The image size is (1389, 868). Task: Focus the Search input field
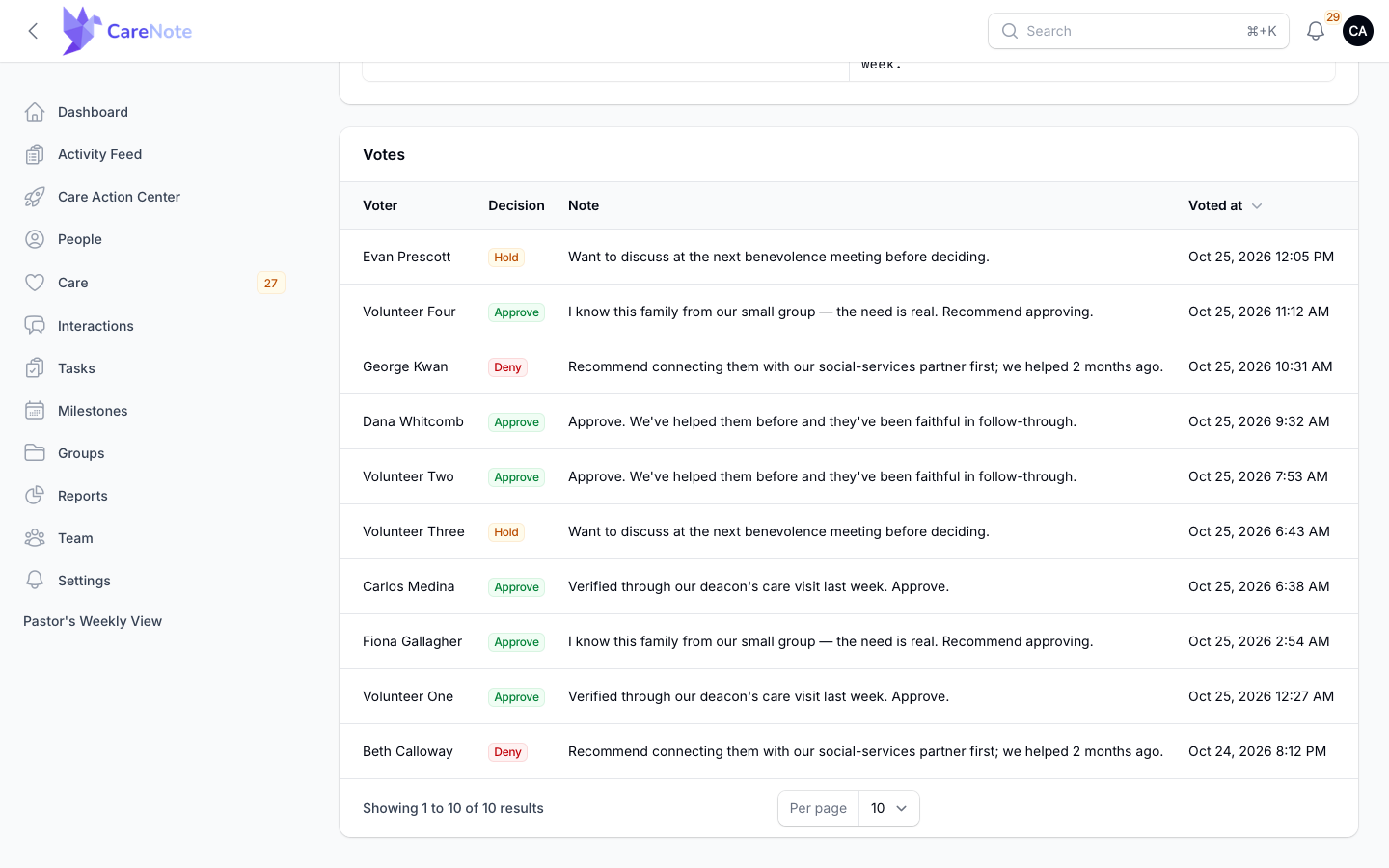click(x=1138, y=31)
